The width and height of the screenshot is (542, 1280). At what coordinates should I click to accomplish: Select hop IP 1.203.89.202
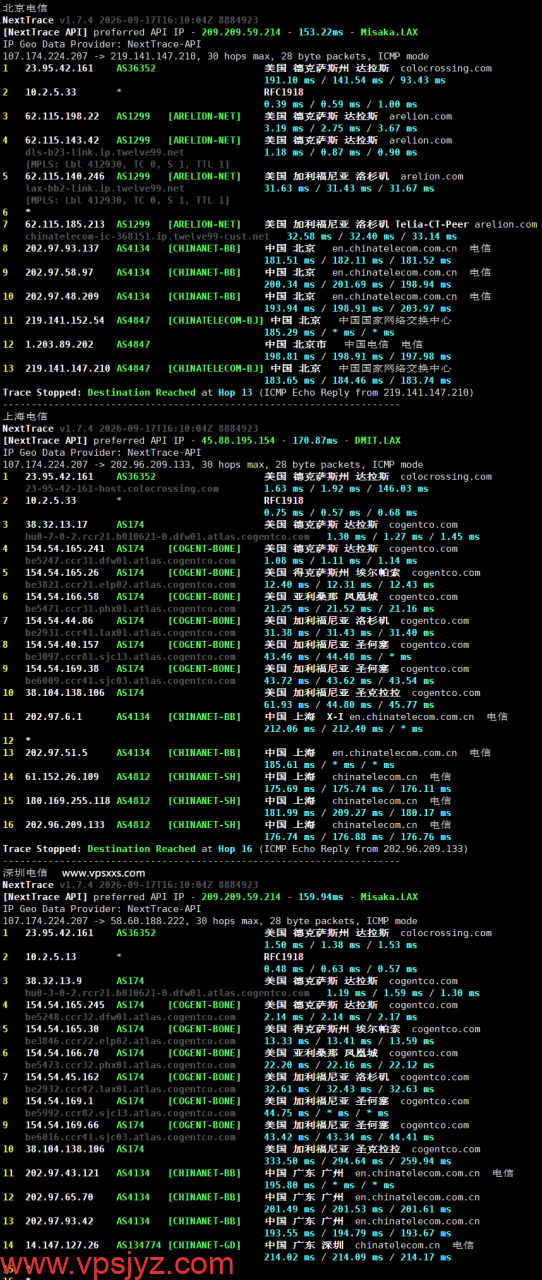(59, 344)
